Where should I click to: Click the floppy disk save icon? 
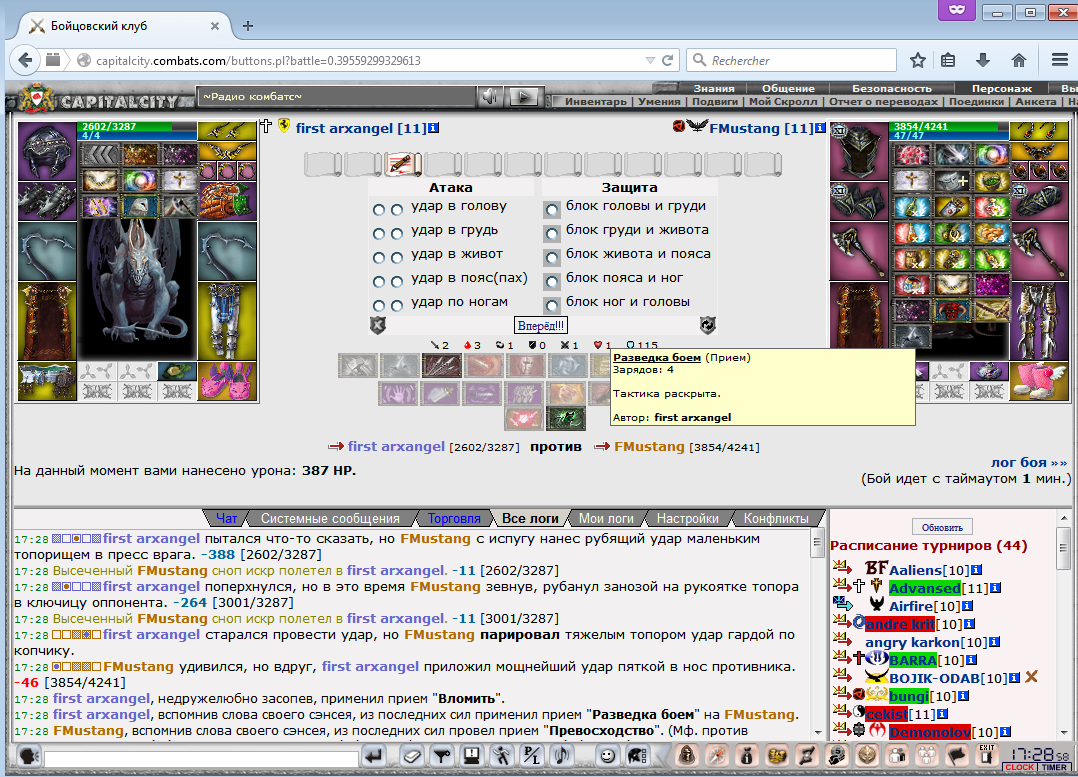point(472,756)
